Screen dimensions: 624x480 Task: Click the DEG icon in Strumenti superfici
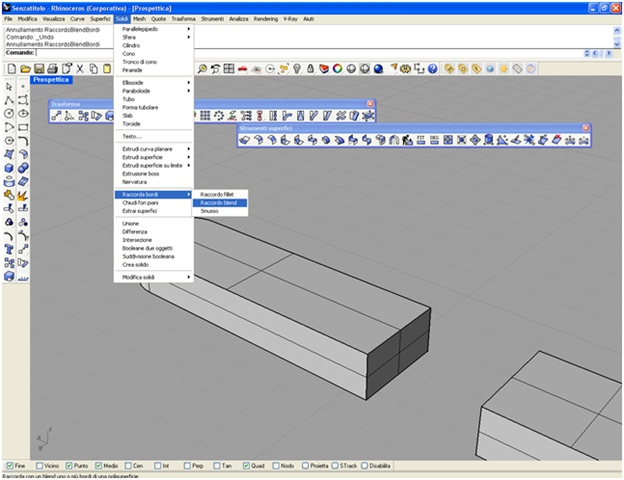pyautogui.click(x=434, y=140)
